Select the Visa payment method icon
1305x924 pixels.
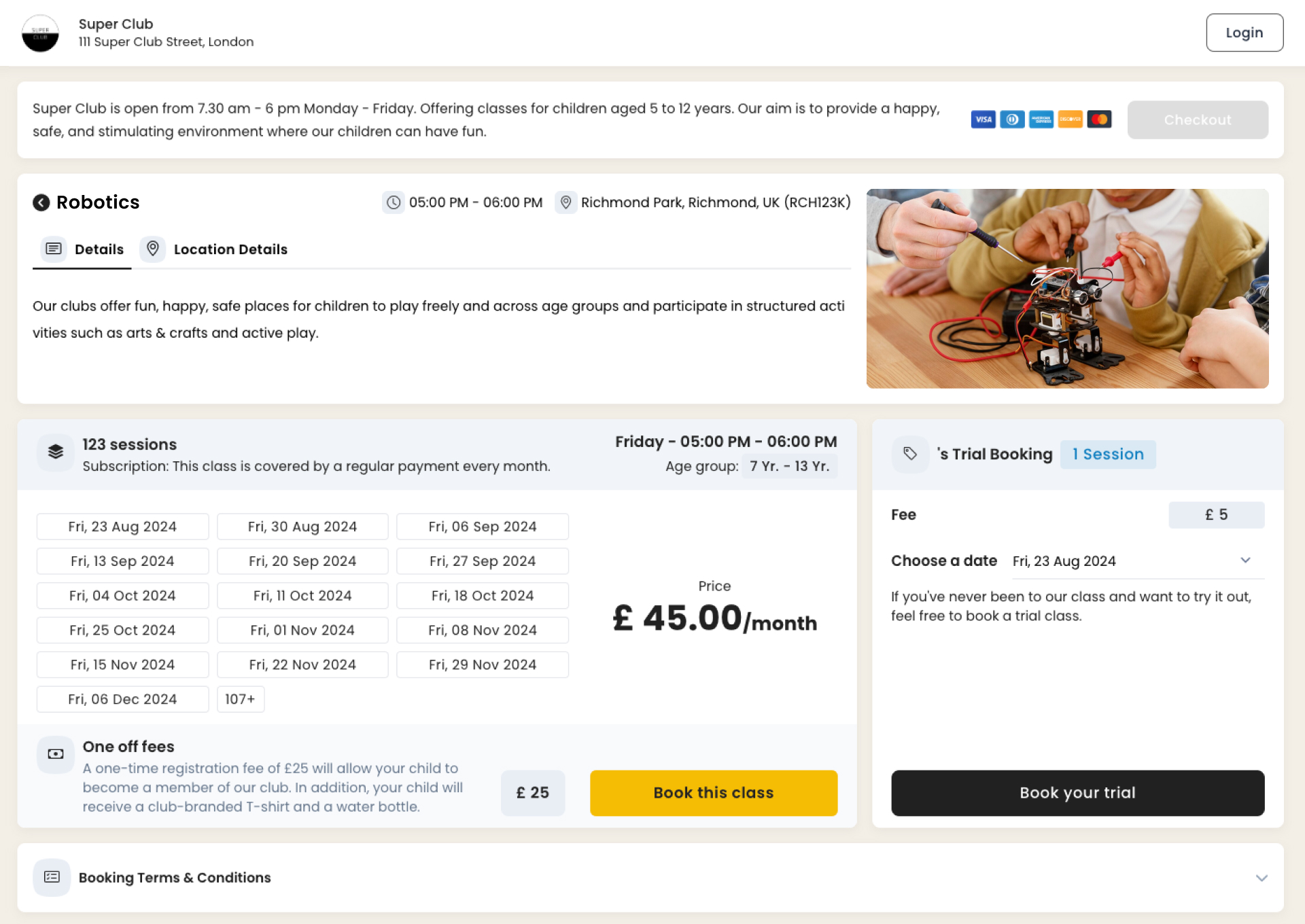pyautogui.click(x=983, y=120)
